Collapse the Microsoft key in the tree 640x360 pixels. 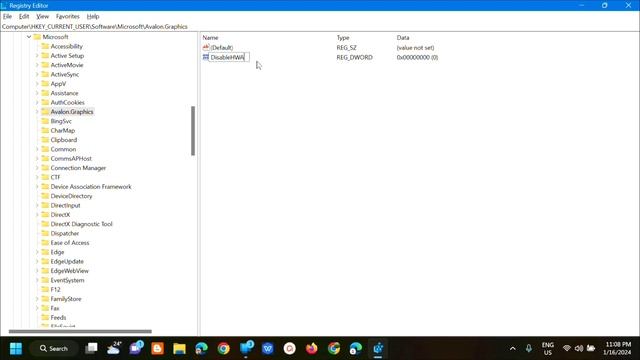[x=29, y=37]
